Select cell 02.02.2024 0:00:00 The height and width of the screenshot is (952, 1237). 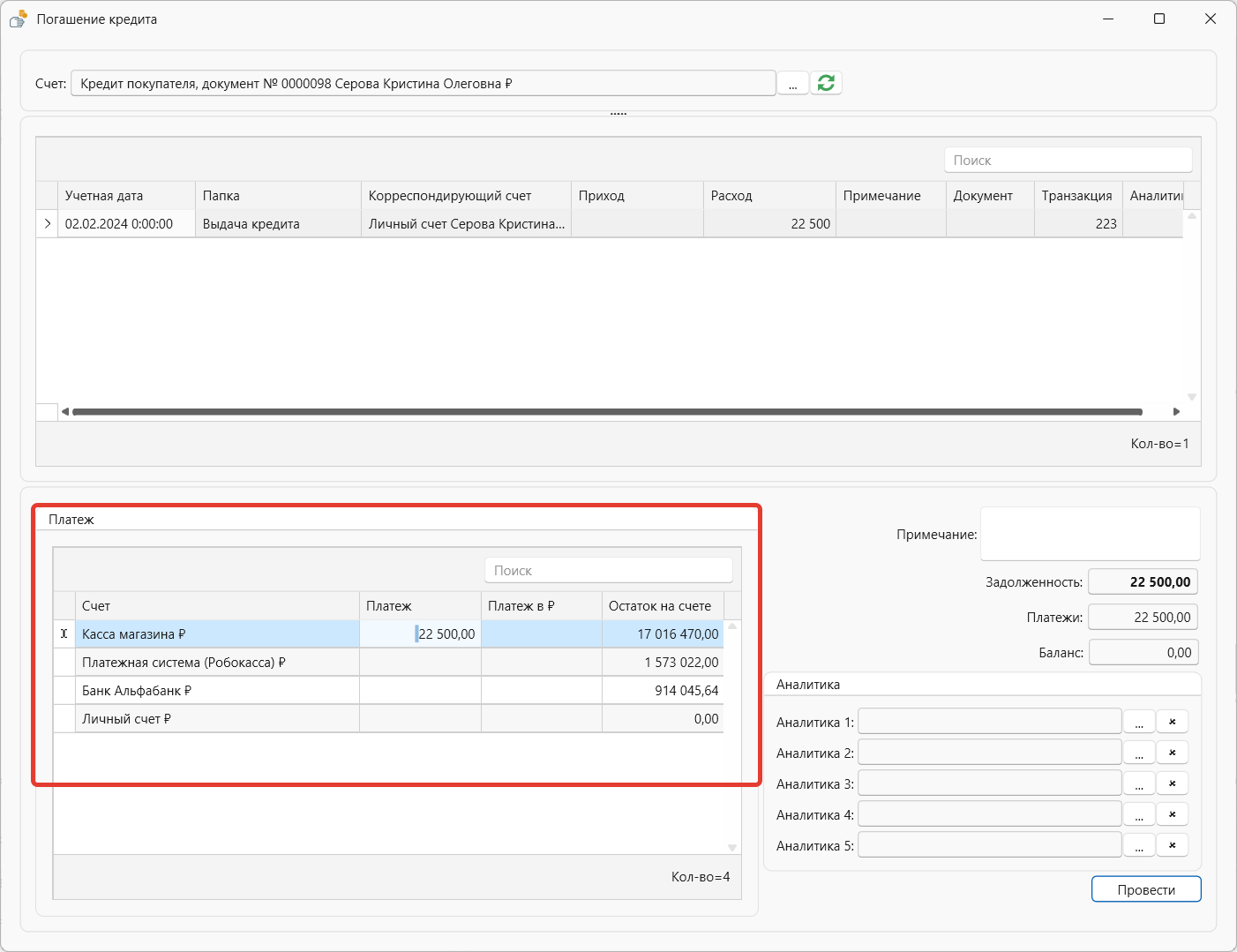click(x=127, y=223)
